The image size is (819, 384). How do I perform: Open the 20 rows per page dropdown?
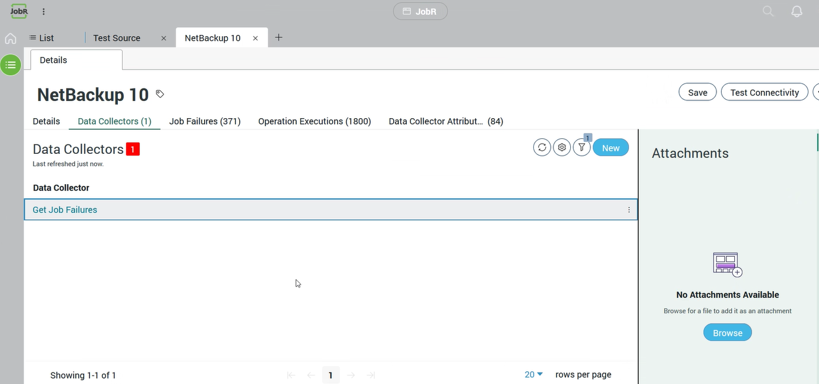[533, 375]
